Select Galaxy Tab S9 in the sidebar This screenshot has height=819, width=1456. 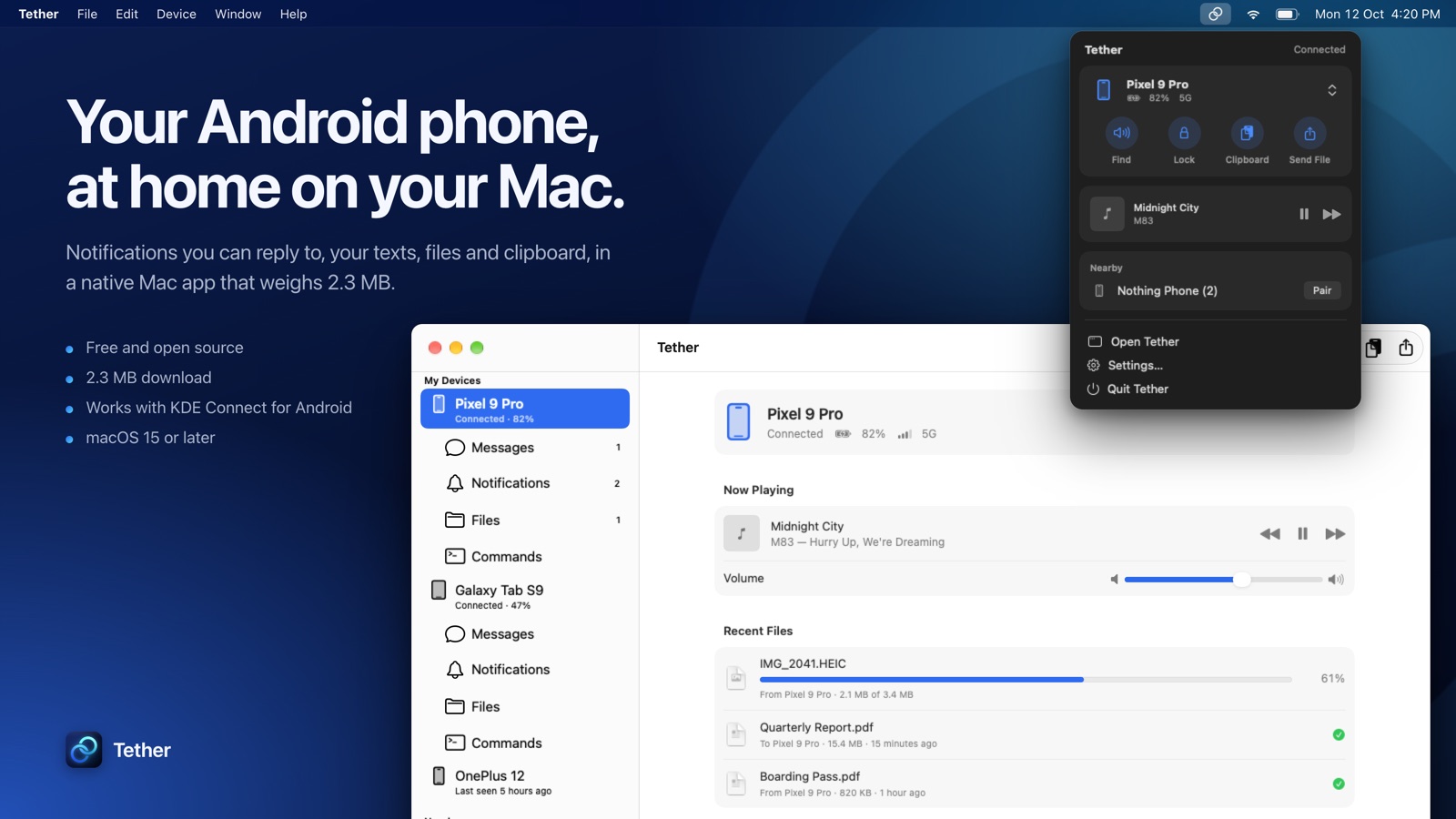525,596
